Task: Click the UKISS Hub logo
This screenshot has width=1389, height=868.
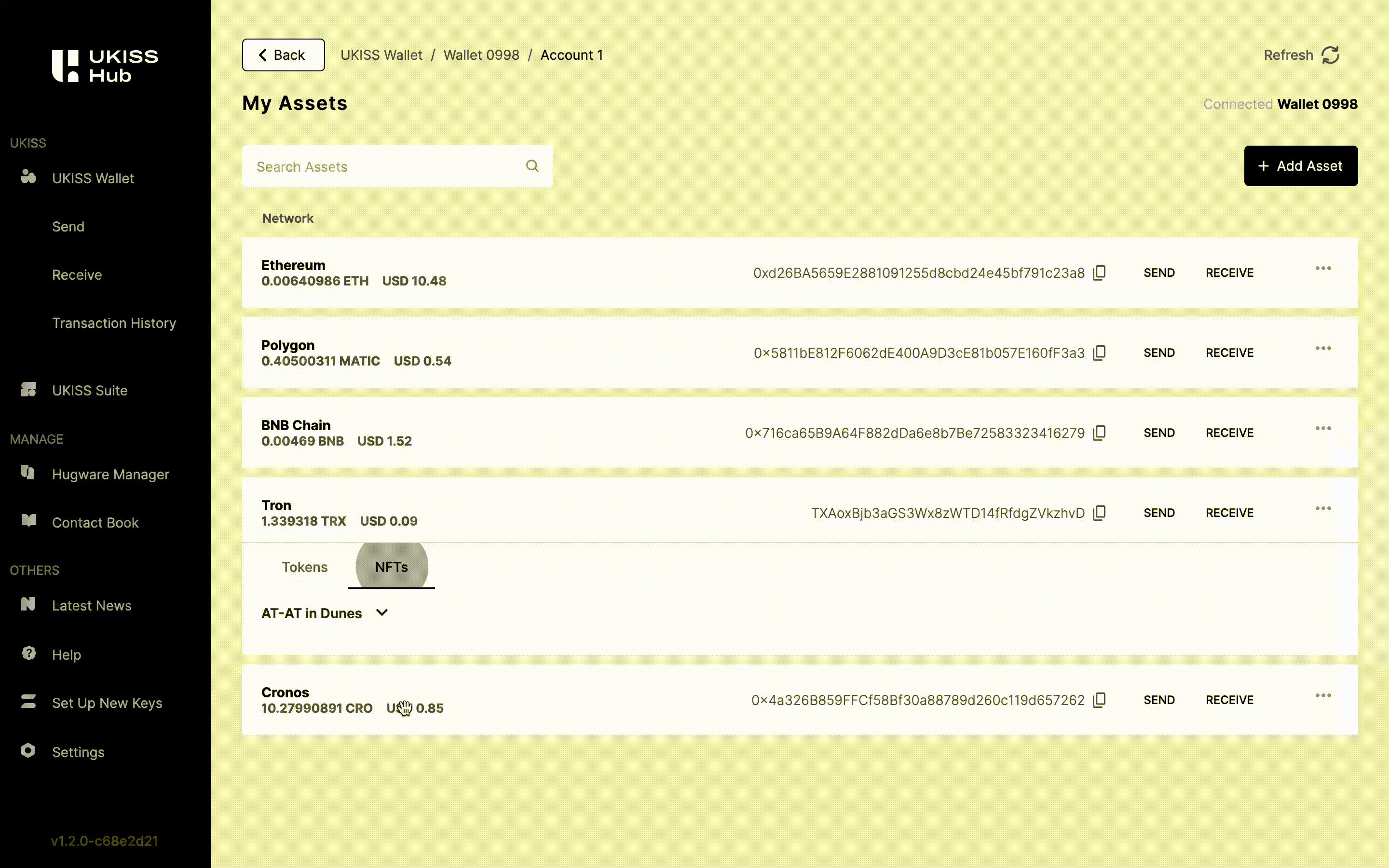Action: point(105,66)
